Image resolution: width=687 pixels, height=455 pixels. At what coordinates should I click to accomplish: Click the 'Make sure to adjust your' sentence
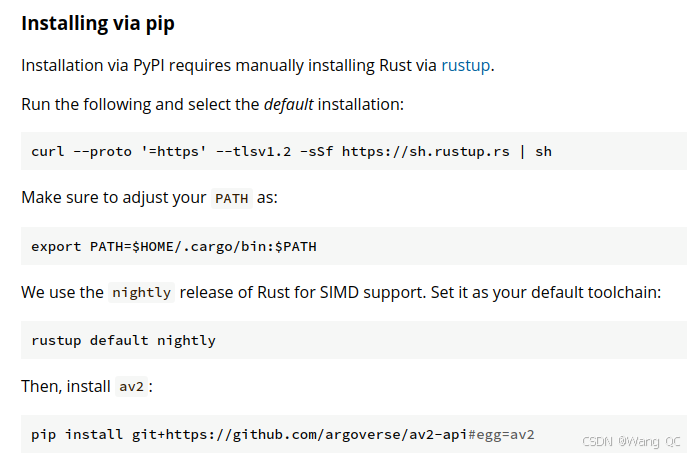(113, 198)
